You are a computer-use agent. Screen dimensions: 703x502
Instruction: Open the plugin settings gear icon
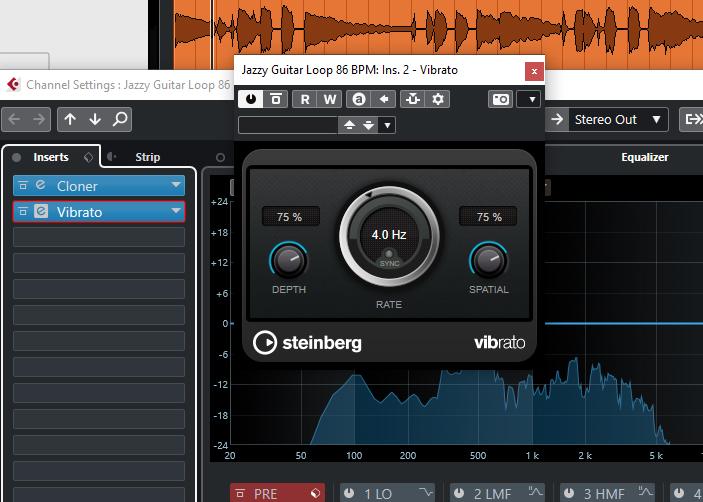pos(438,99)
